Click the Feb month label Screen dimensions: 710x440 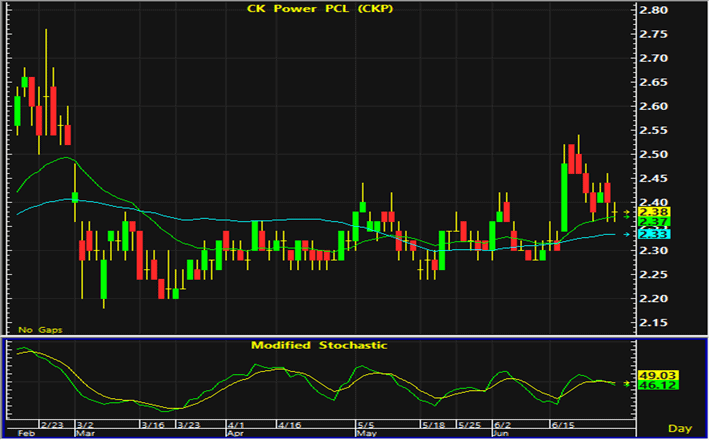26,433
